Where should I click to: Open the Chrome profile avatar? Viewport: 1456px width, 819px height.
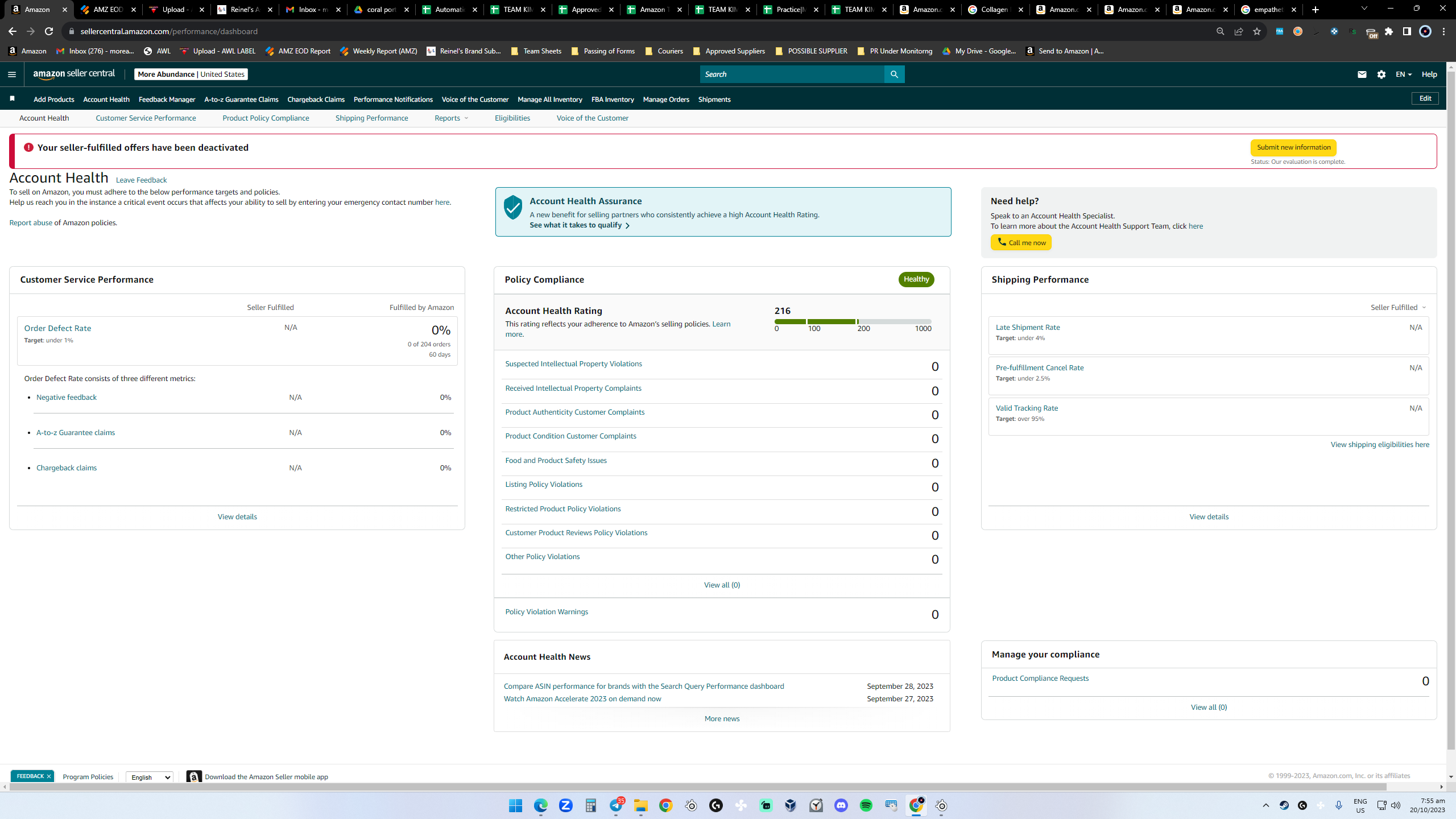click(1425, 31)
